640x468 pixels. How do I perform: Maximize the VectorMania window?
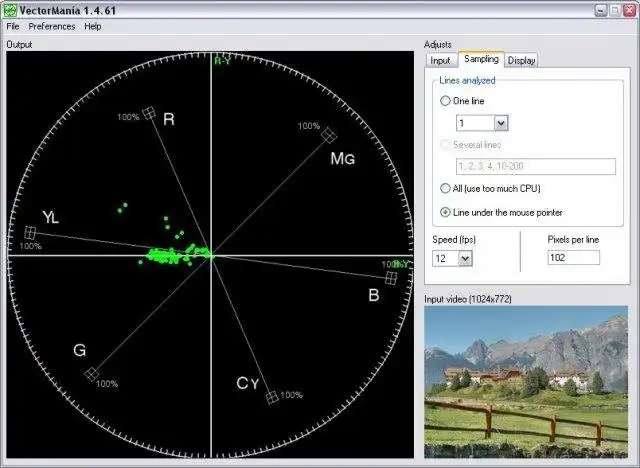tap(615, 10)
